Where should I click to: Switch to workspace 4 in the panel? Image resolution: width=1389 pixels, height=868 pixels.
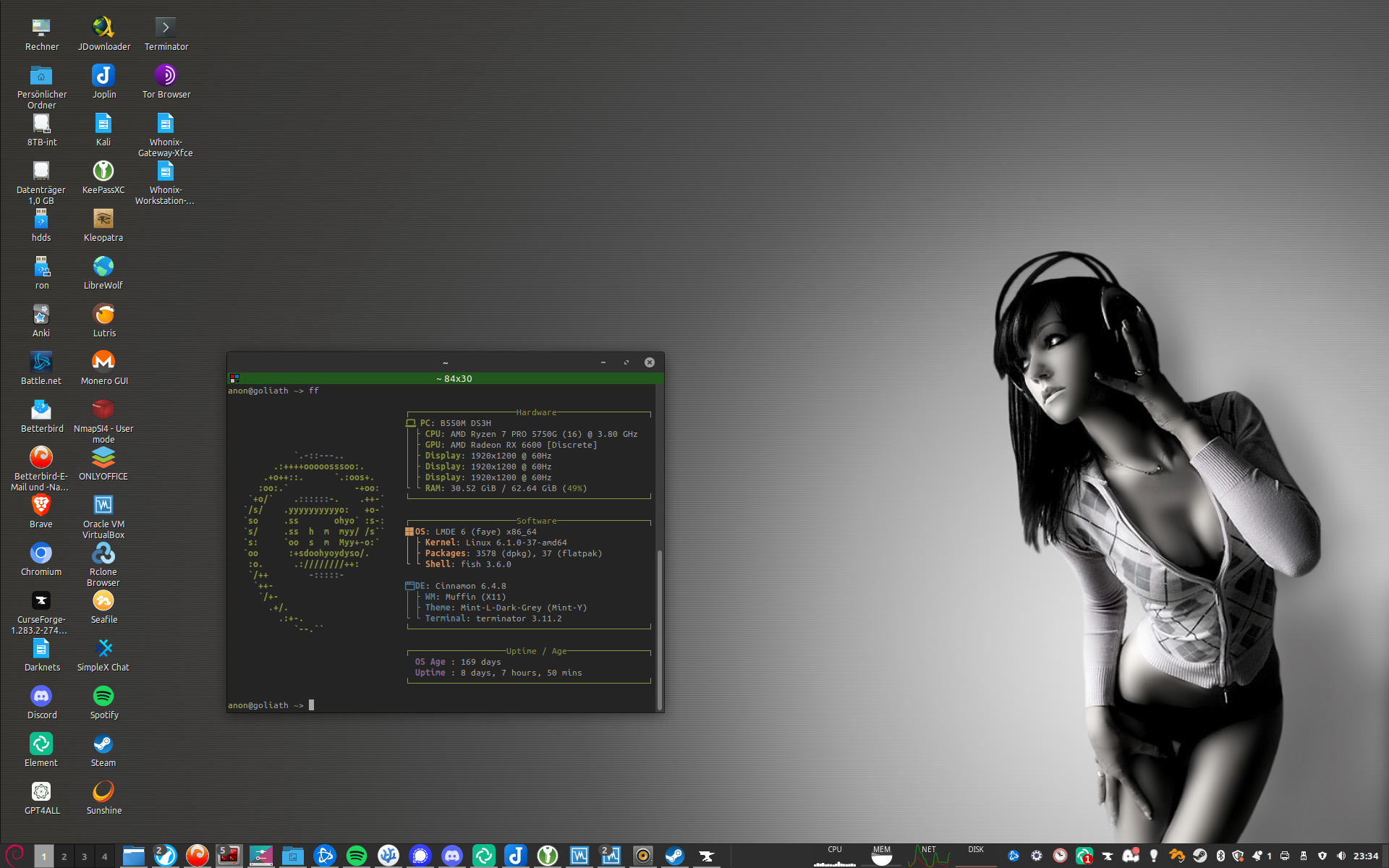[104, 856]
